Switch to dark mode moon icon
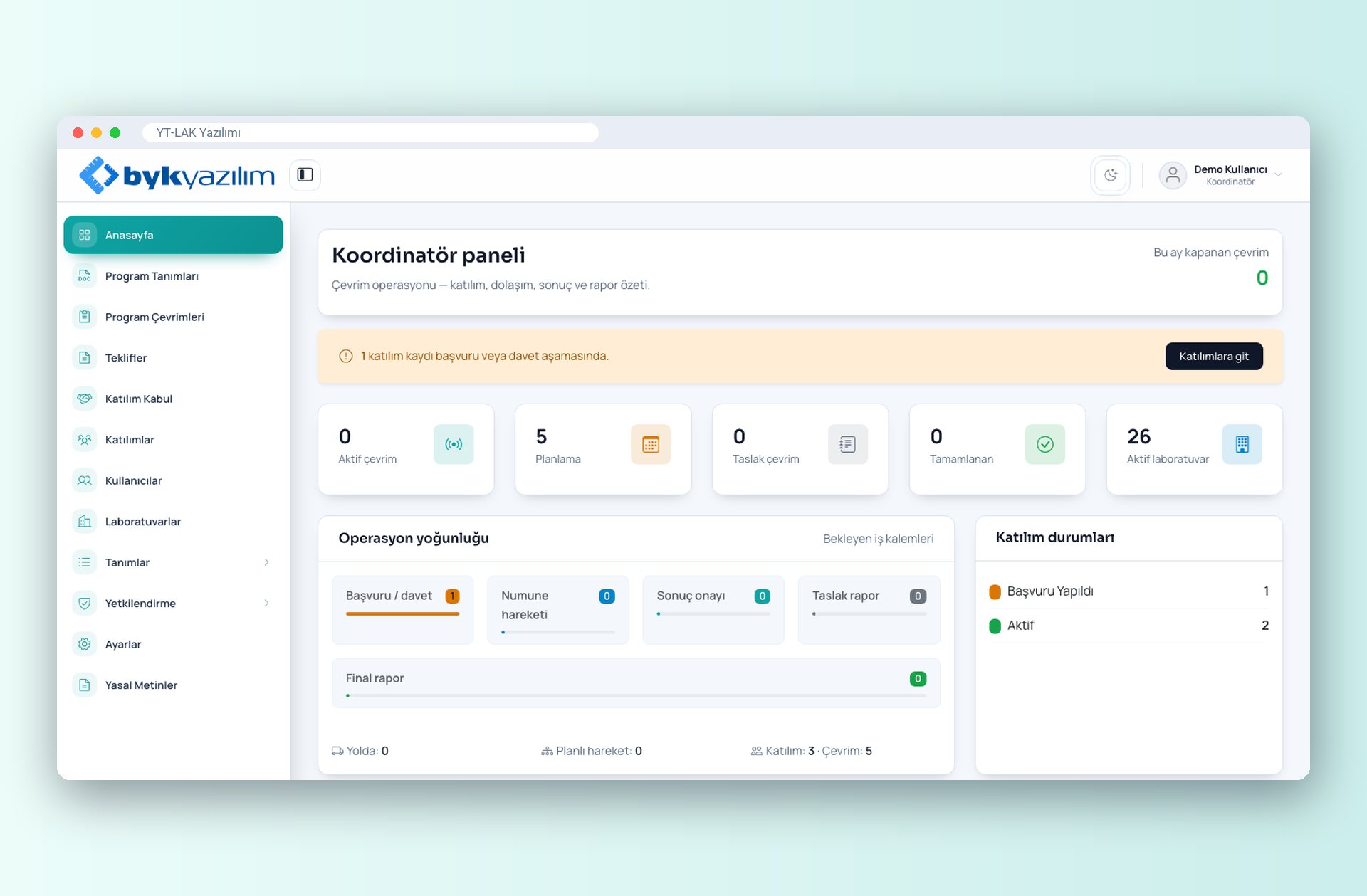This screenshot has height=896, width=1367. click(x=1110, y=175)
